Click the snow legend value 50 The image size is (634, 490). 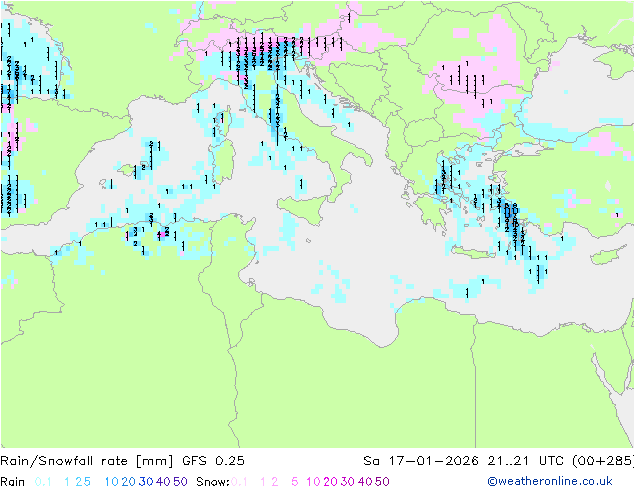[x=382, y=482]
